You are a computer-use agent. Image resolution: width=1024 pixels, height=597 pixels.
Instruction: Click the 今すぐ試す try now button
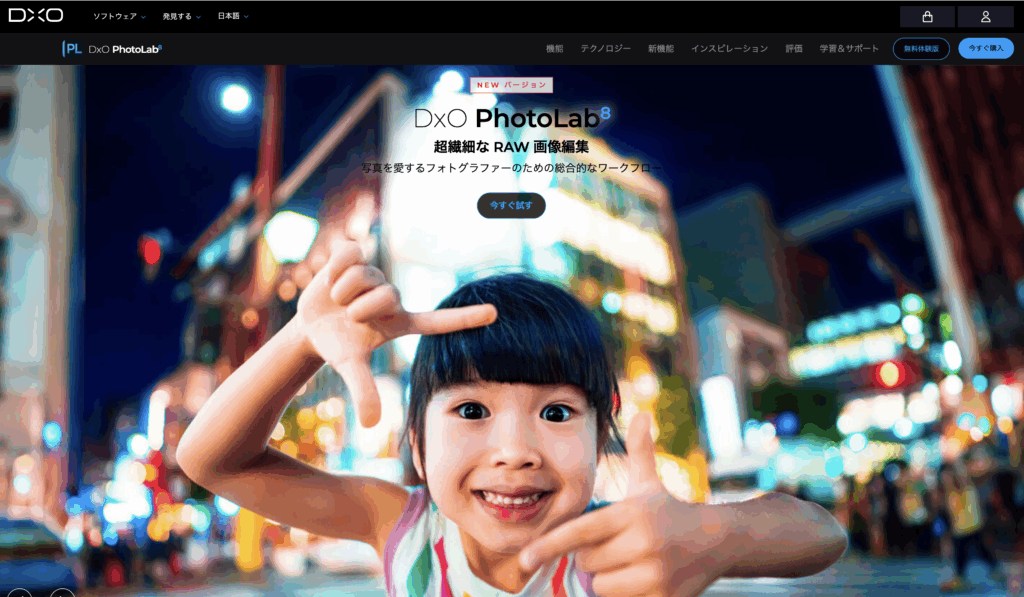pos(511,205)
